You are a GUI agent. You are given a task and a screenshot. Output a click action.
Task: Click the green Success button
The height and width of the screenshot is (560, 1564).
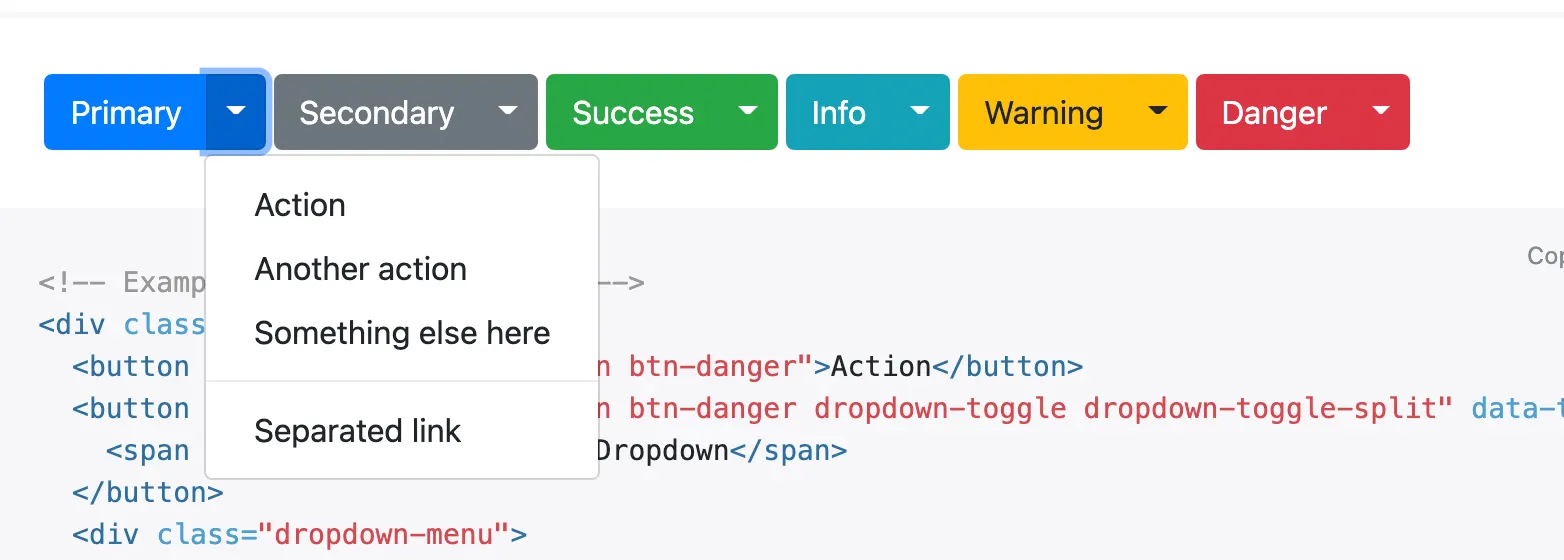632,112
